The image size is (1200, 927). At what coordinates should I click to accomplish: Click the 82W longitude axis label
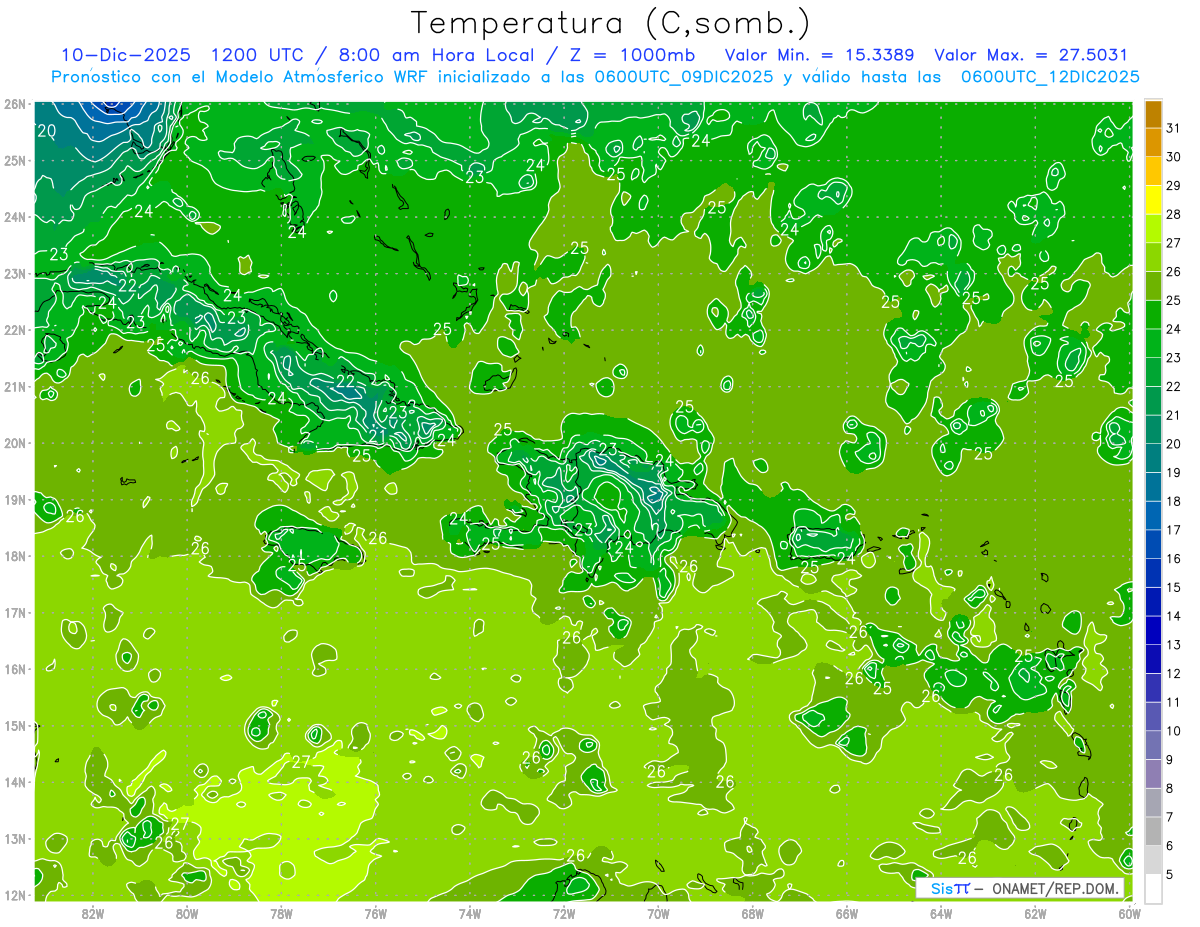coord(93,913)
